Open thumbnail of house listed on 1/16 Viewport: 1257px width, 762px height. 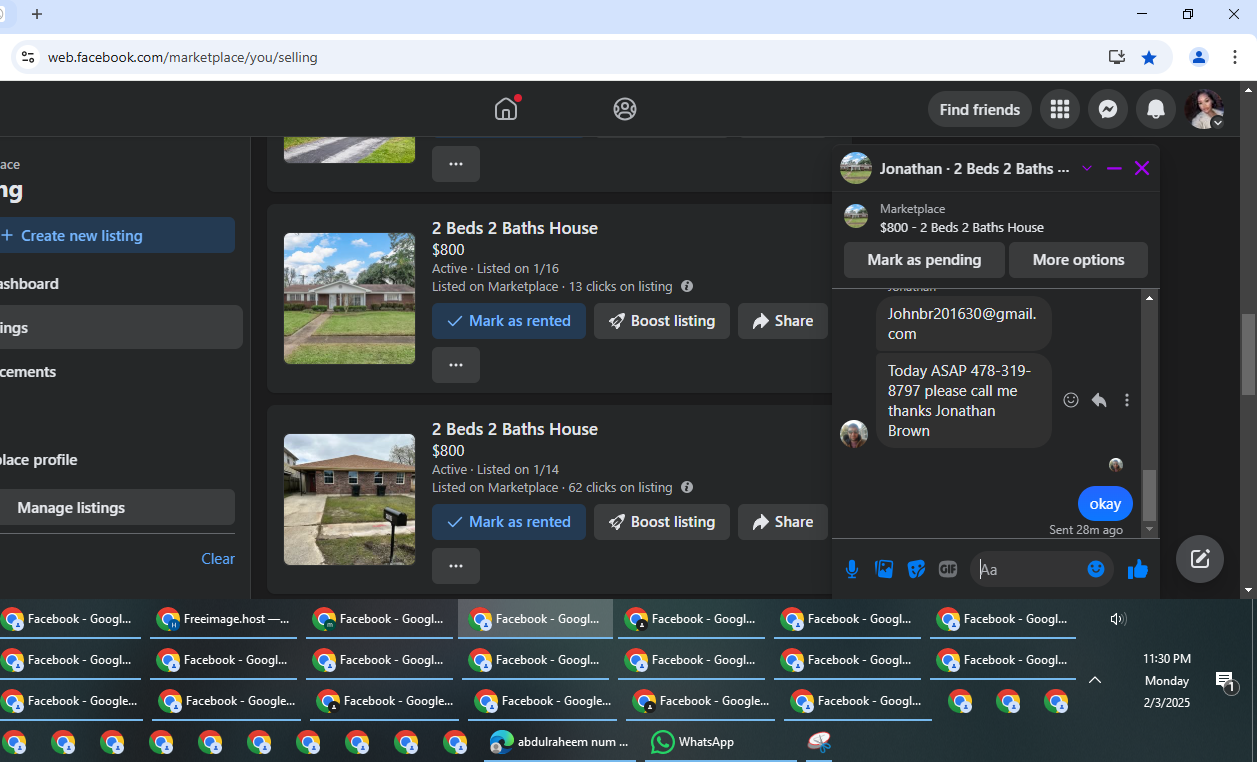pyautogui.click(x=349, y=298)
